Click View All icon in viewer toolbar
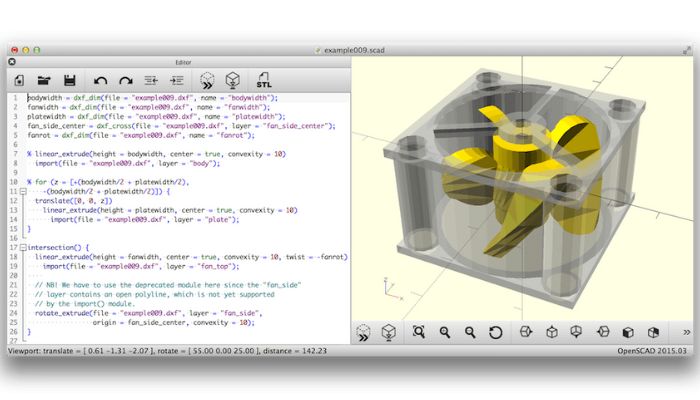This screenshot has width=700, height=400. point(419,332)
